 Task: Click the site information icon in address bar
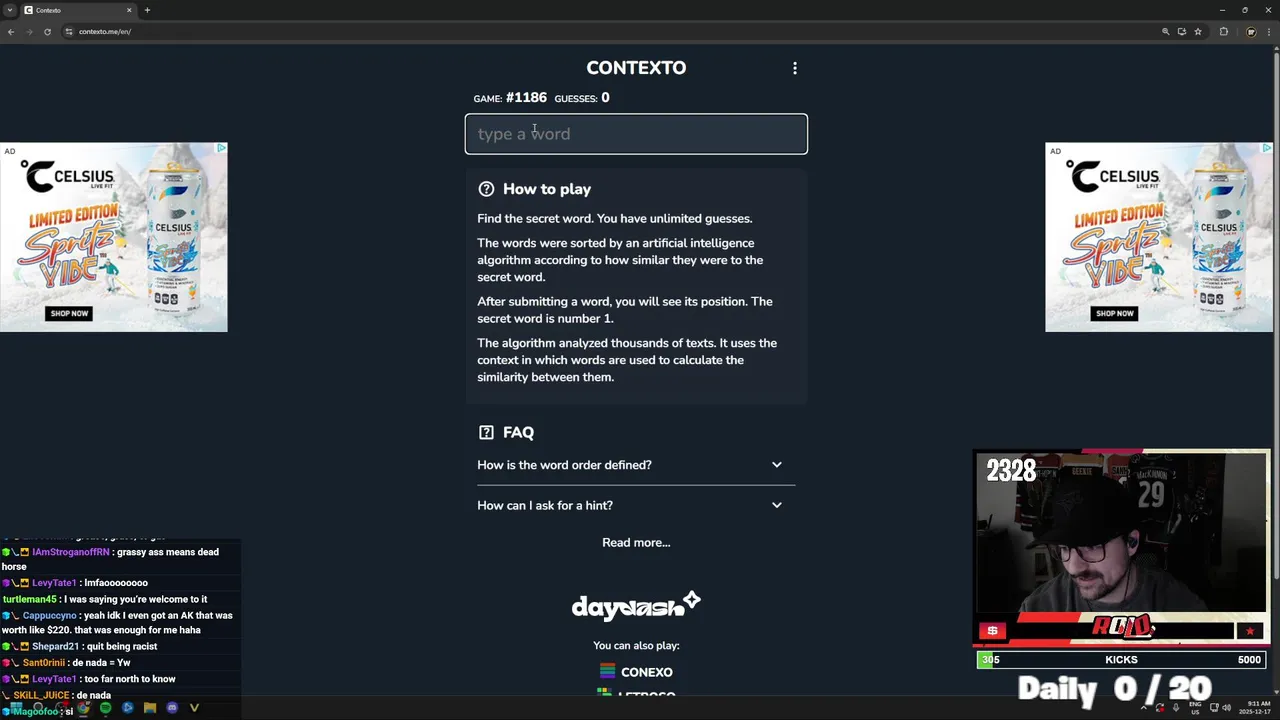pyautogui.click(x=69, y=31)
